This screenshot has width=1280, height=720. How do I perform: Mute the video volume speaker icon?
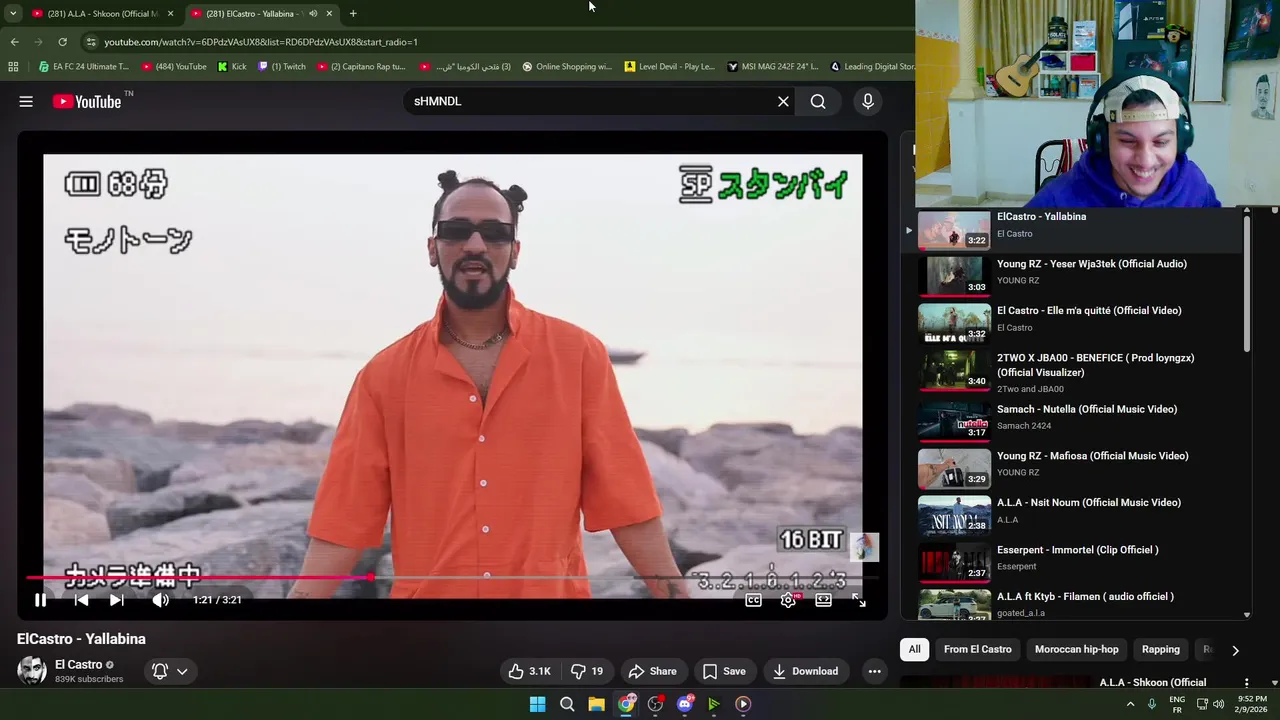click(160, 600)
